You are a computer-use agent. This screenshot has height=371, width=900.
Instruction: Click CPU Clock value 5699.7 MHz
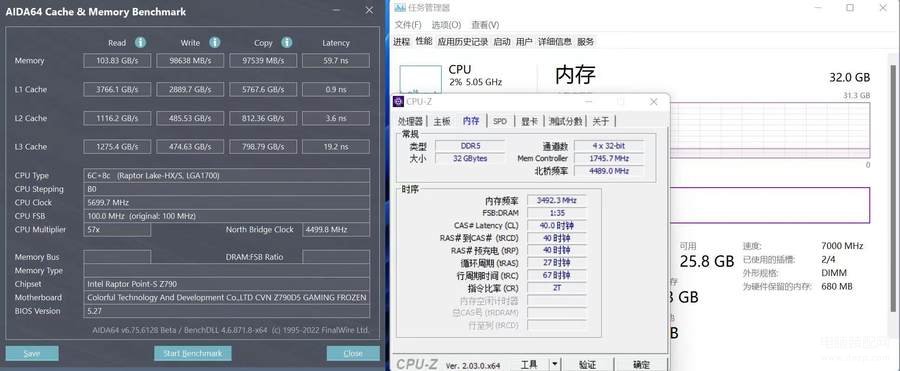coord(227,203)
